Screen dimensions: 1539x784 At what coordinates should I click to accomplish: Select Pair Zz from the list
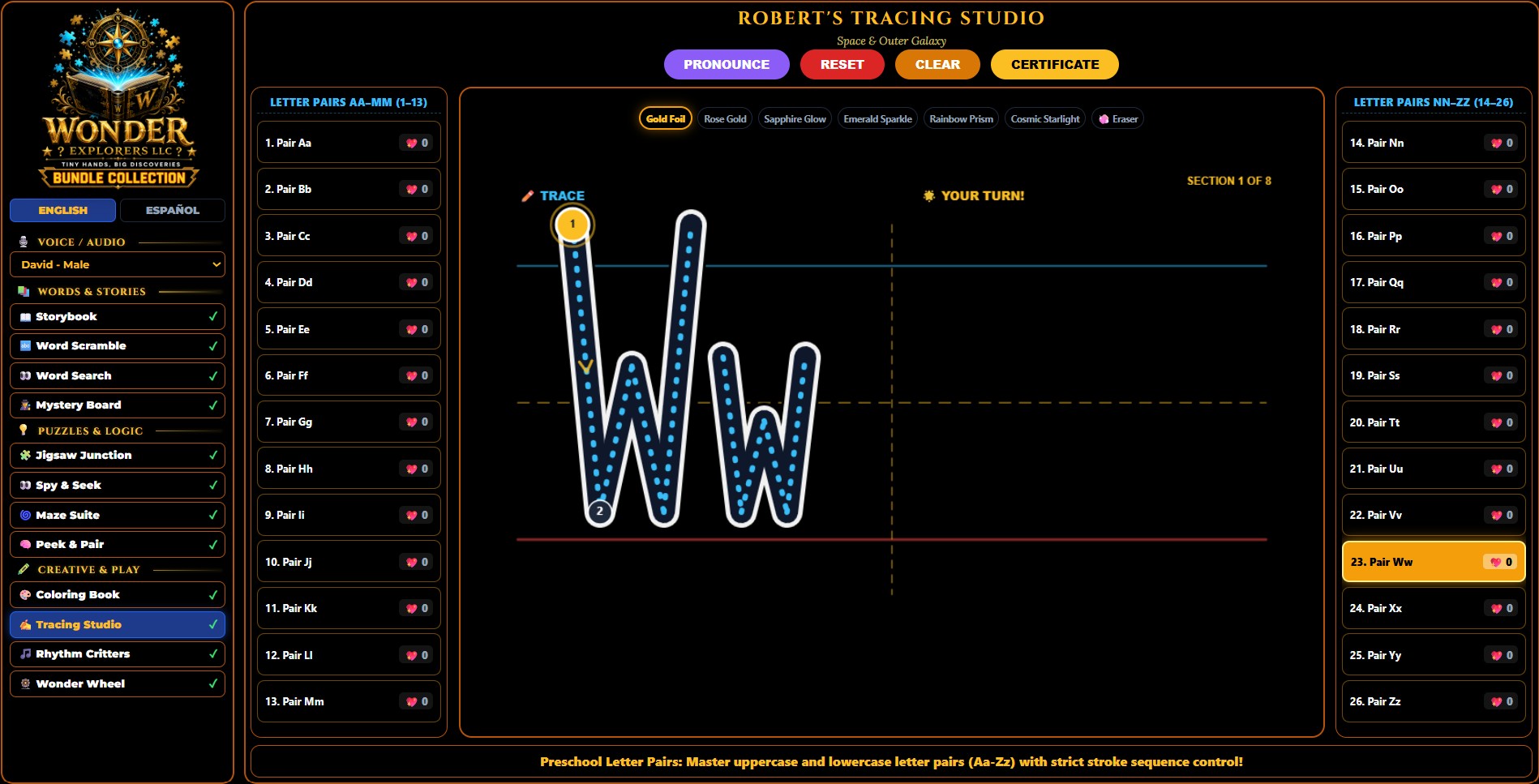[x=1434, y=701]
